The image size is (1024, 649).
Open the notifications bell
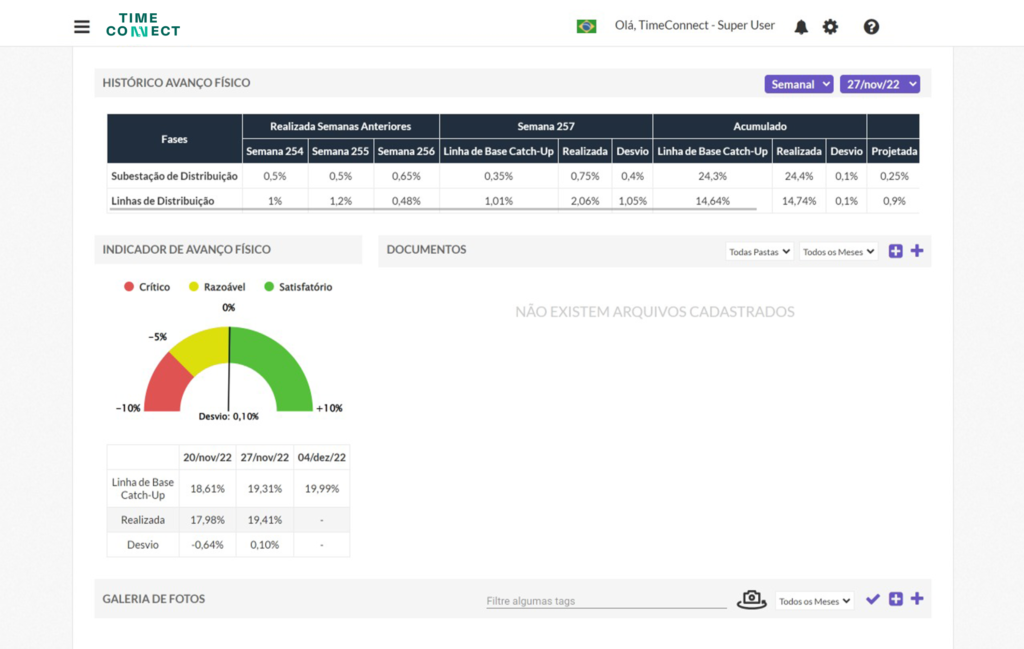click(801, 27)
